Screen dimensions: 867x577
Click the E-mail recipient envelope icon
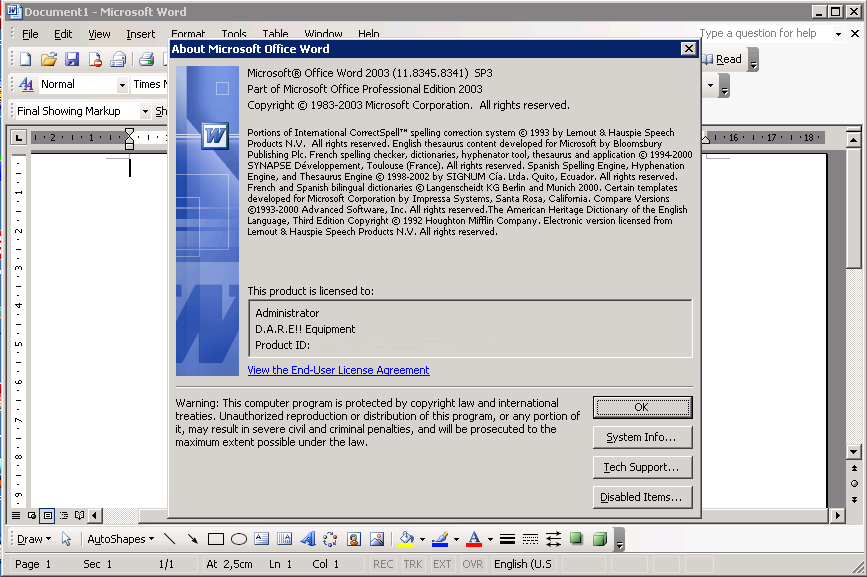pos(118,59)
